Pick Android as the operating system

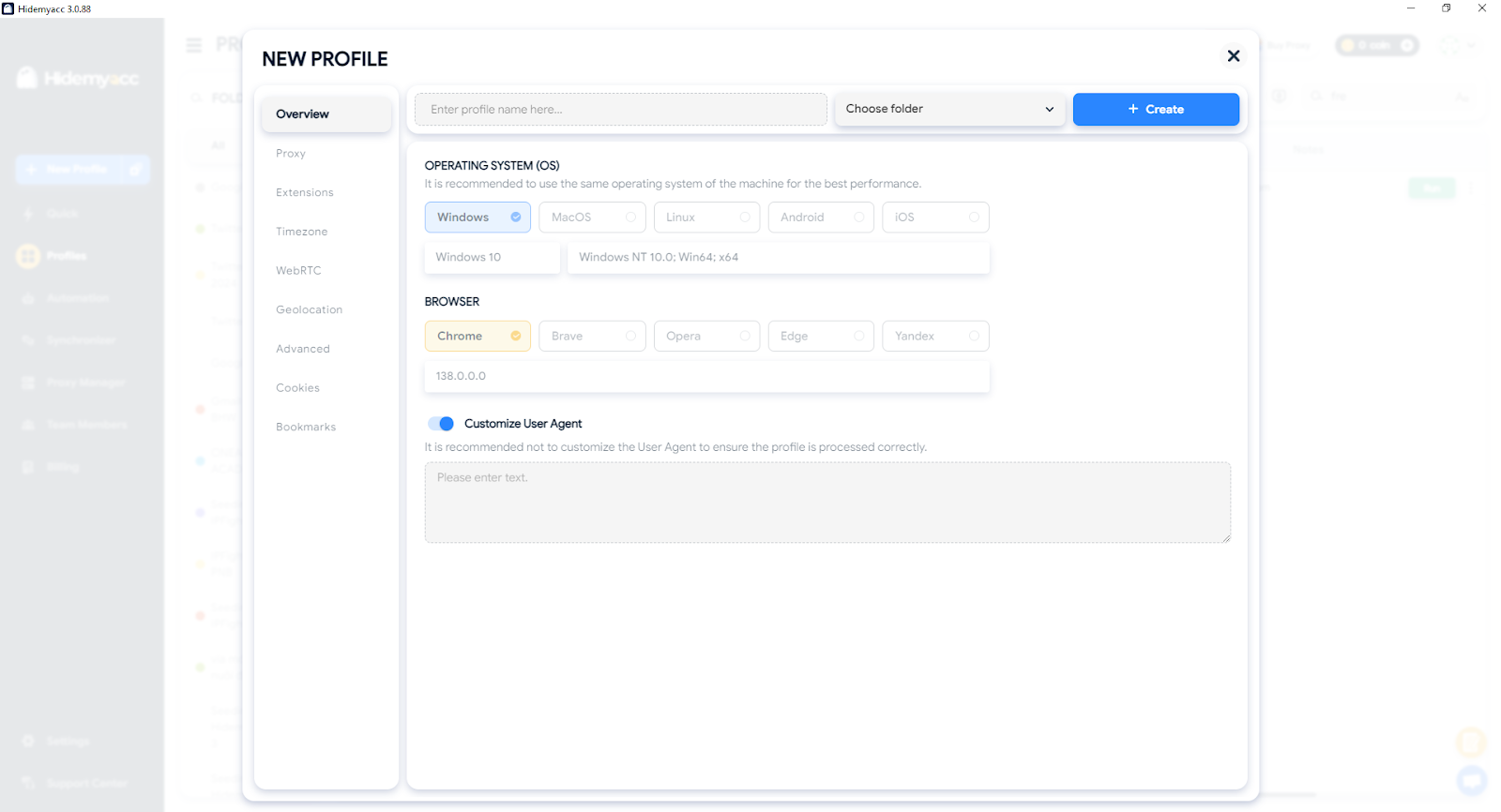821,218
